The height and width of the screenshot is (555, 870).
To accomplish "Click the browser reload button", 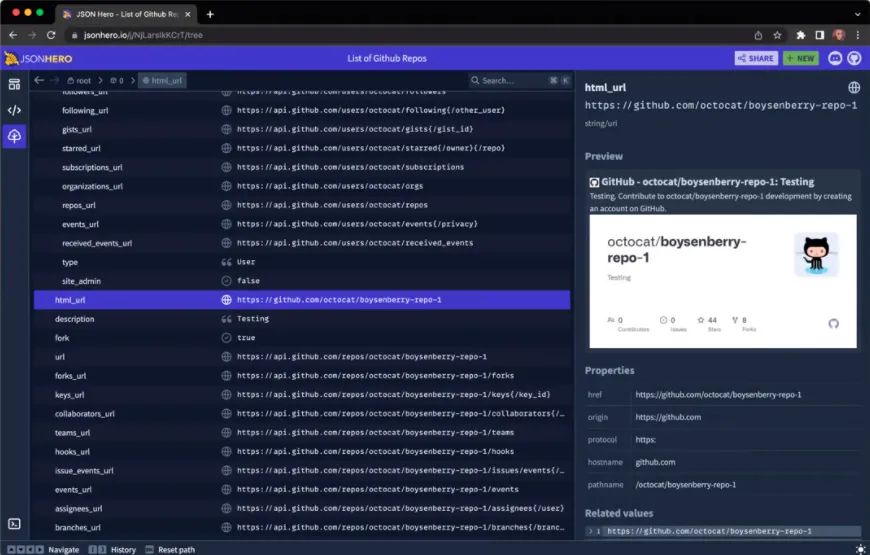I will (x=51, y=35).
